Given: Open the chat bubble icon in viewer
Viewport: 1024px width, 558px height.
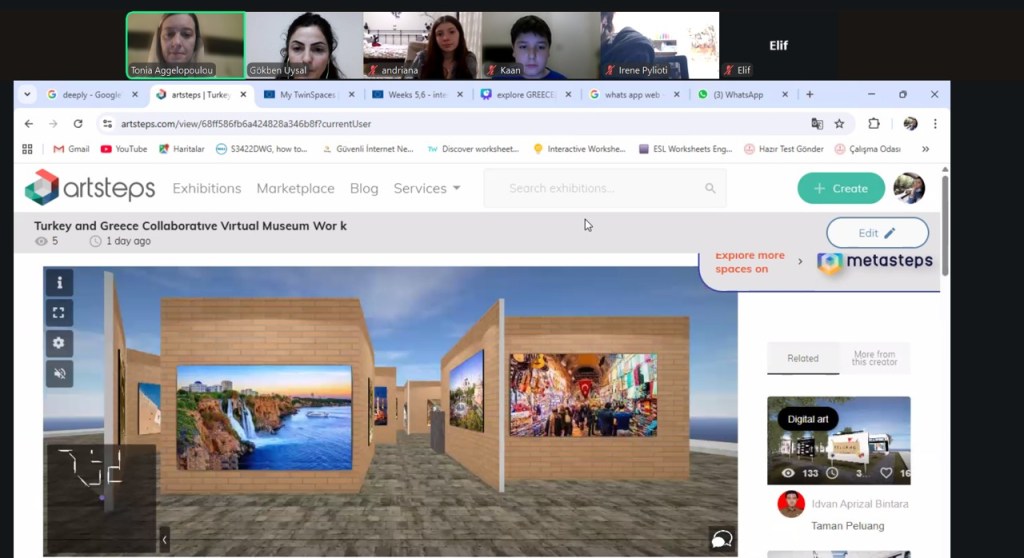Looking at the screenshot, I should (x=720, y=539).
